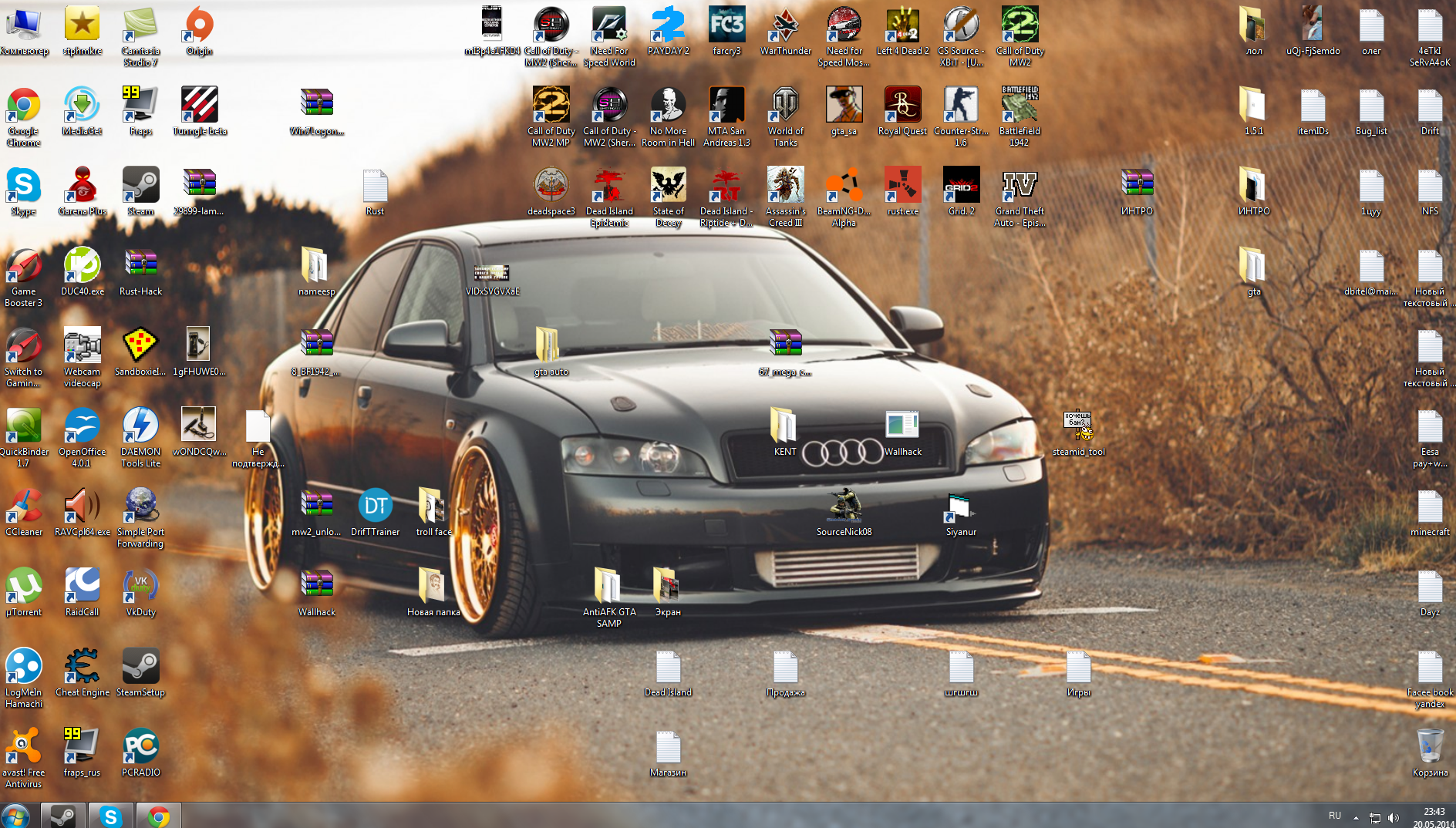This screenshot has width=1456, height=828.
Task: Select OpenOffice 4.0.1 icon
Action: click(83, 437)
